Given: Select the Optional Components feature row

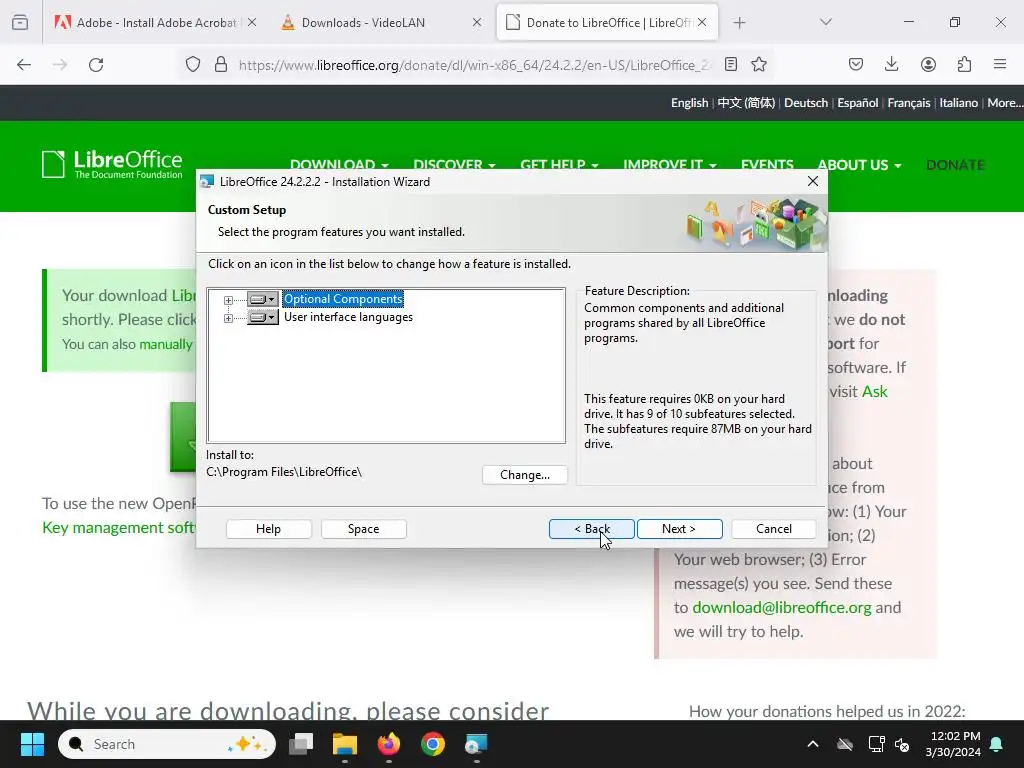Looking at the screenshot, I should coord(343,299).
